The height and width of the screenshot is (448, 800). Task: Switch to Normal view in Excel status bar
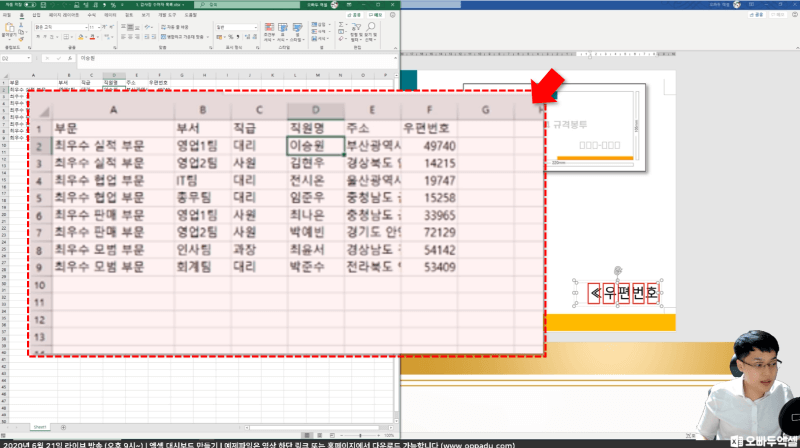307,435
